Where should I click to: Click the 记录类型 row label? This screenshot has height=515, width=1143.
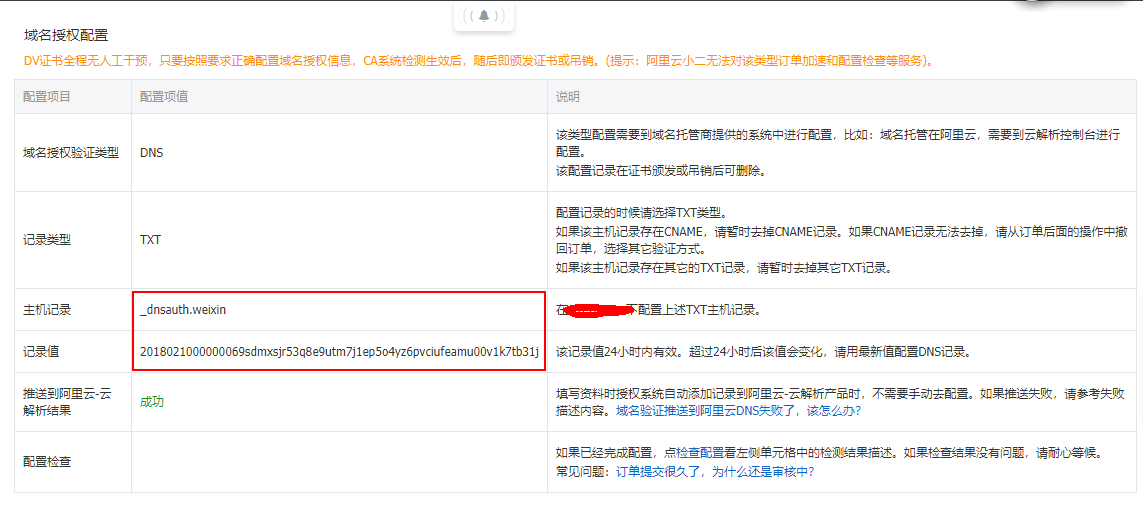pyautogui.click(x=47, y=240)
